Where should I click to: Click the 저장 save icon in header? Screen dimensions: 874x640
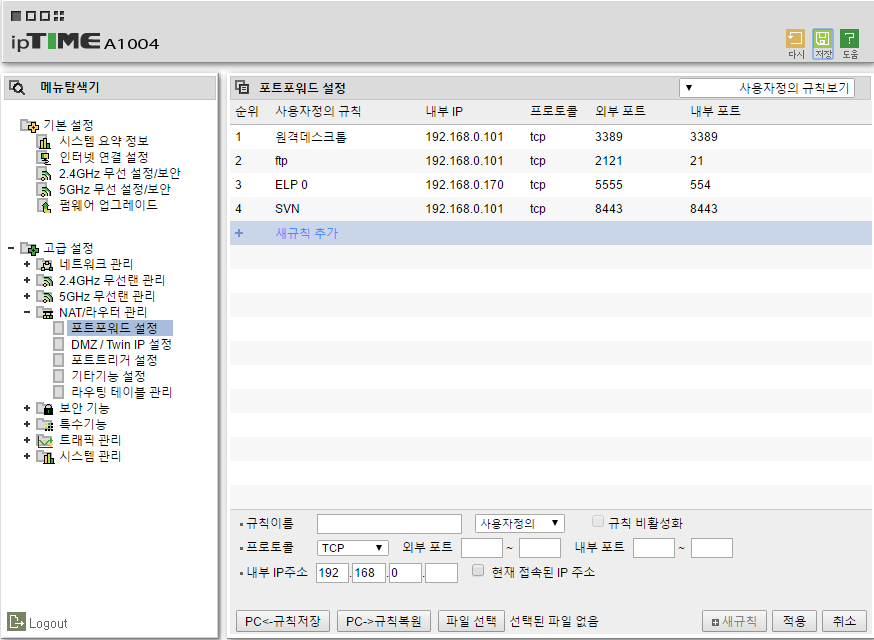click(x=823, y=38)
